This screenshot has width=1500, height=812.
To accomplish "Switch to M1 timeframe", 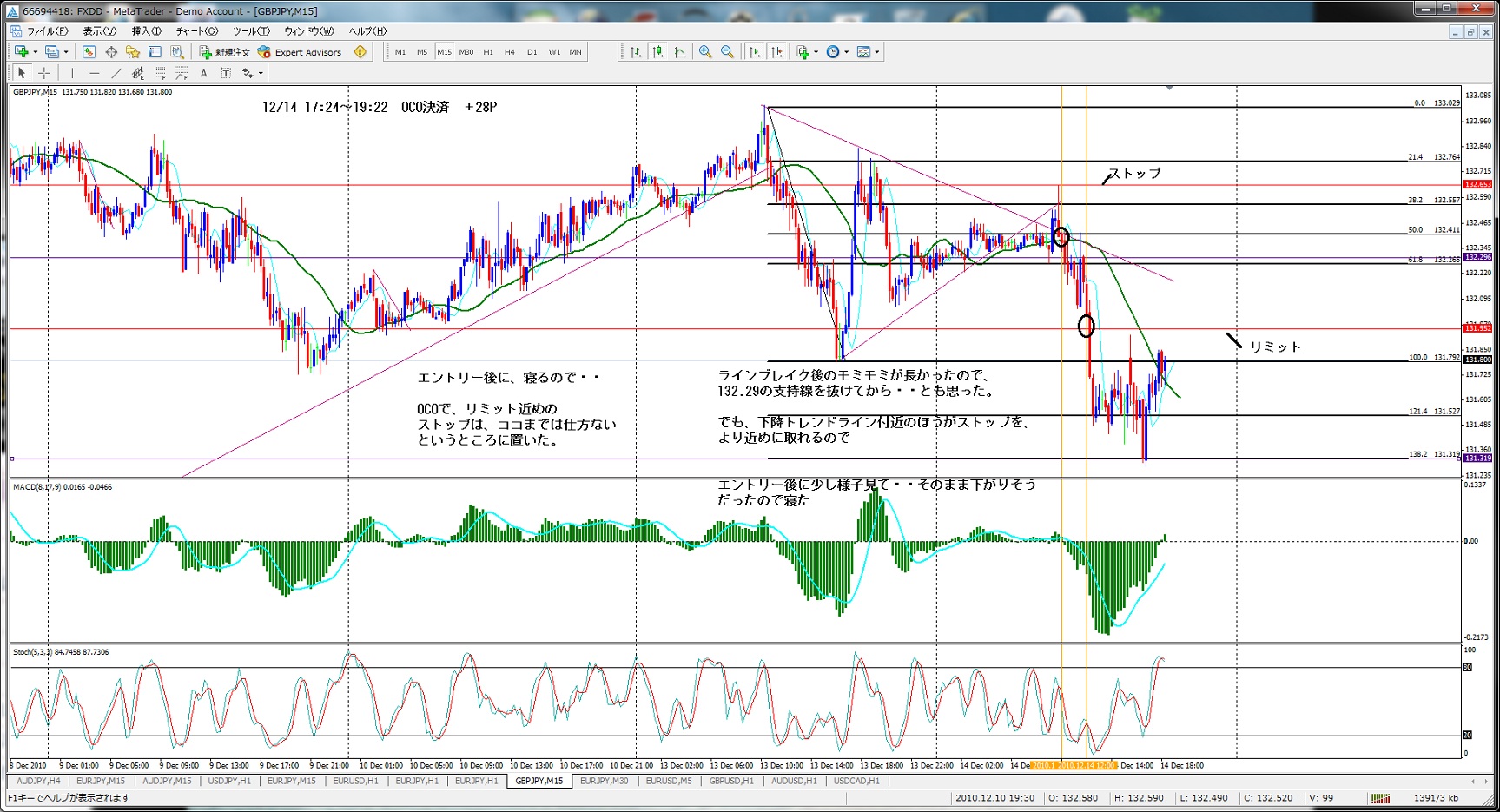I will coord(400,52).
